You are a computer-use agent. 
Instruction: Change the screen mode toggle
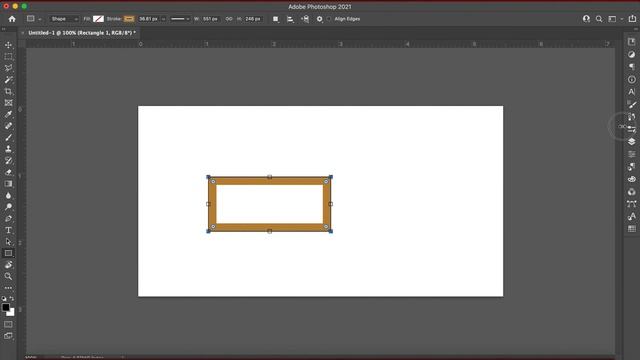pos(8,336)
